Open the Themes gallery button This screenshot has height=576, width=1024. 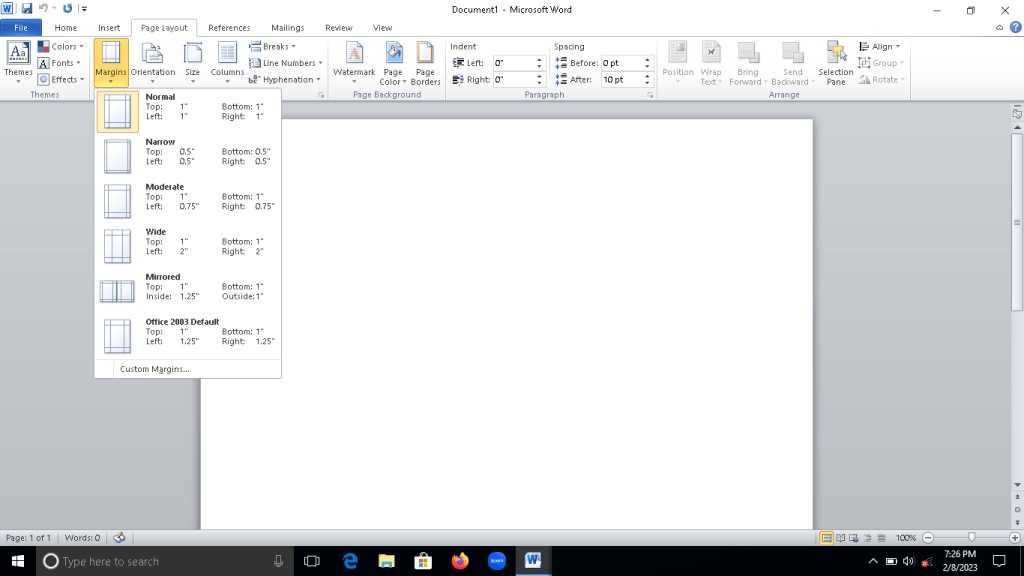click(18, 62)
